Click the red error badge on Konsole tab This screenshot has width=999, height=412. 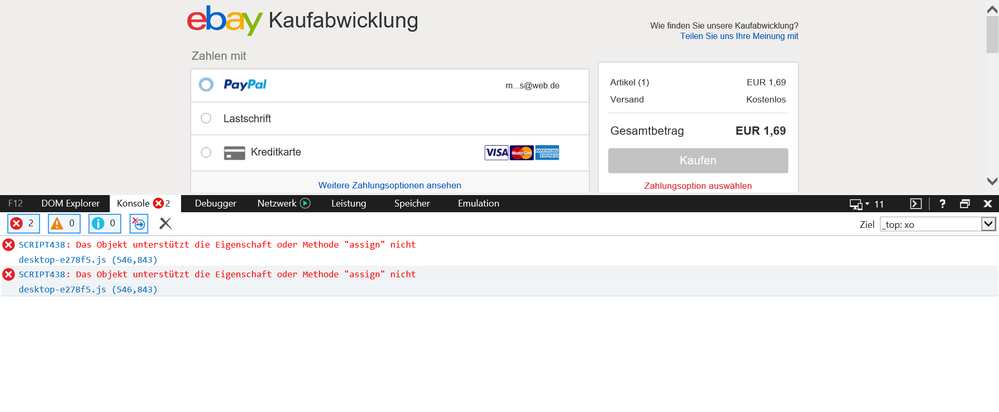click(x=158, y=204)
